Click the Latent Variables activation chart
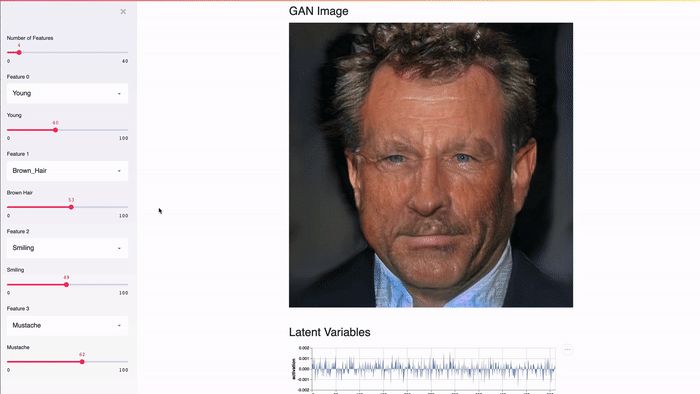The width and height of the screenshot is (700, 394). (x=424, y=369)
